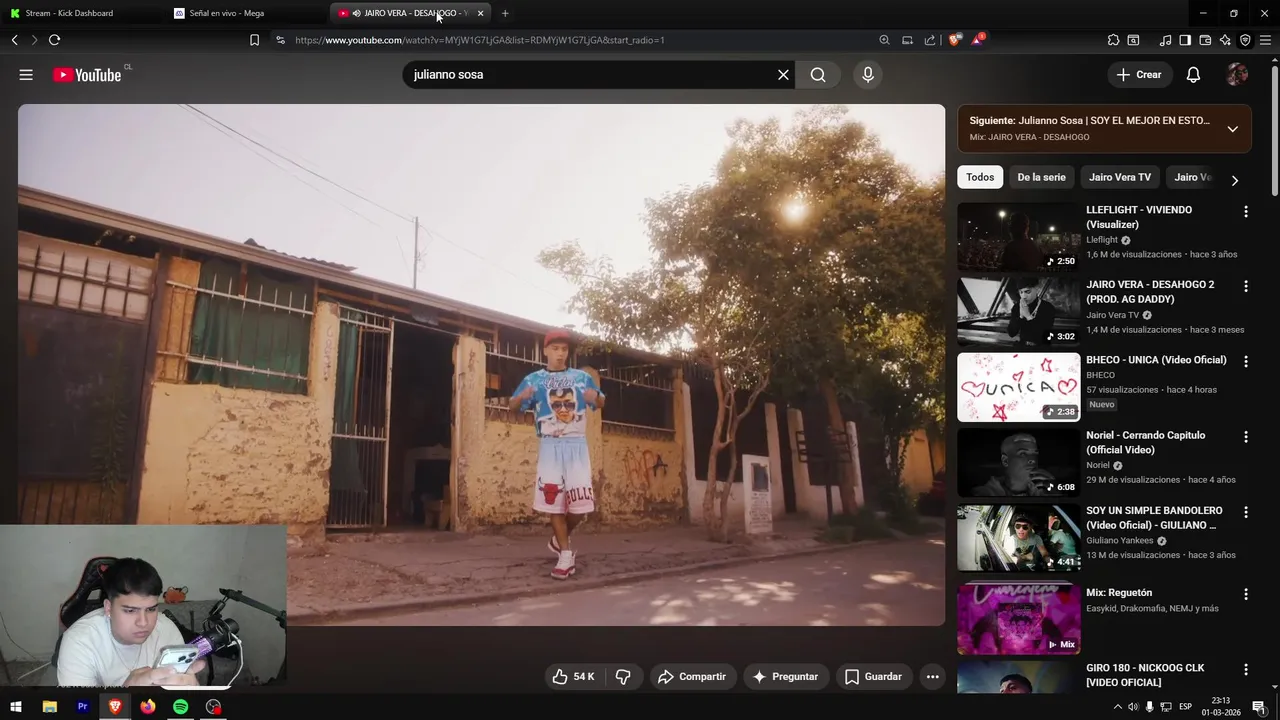The height and width of the screenshot is (720, 1280).
Task: Open Windows Start menu
Action: point(16,707)
